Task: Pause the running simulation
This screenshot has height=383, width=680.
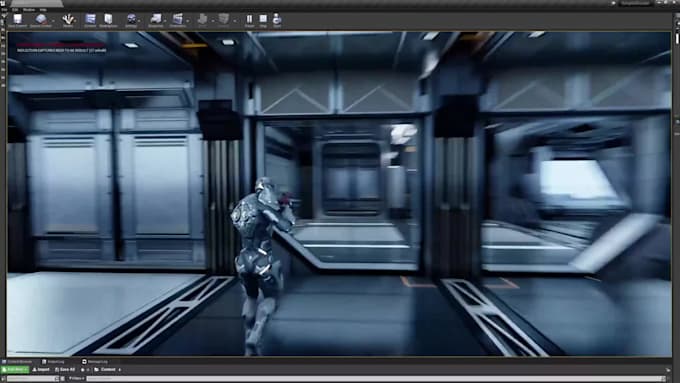Action: pyautogui.click(x=249, y=20)
